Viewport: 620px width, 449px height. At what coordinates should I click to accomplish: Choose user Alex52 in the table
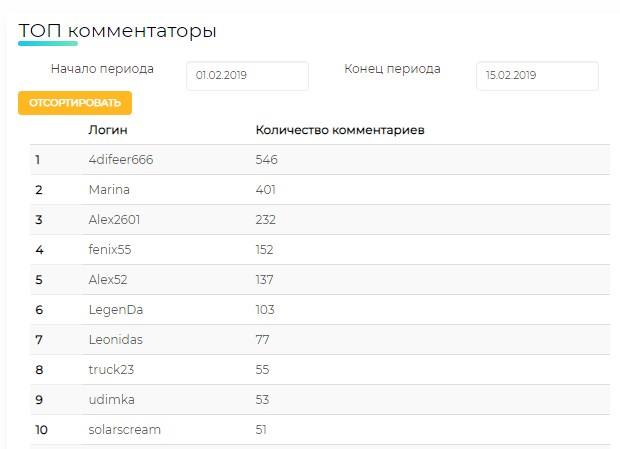click(108, 280)
